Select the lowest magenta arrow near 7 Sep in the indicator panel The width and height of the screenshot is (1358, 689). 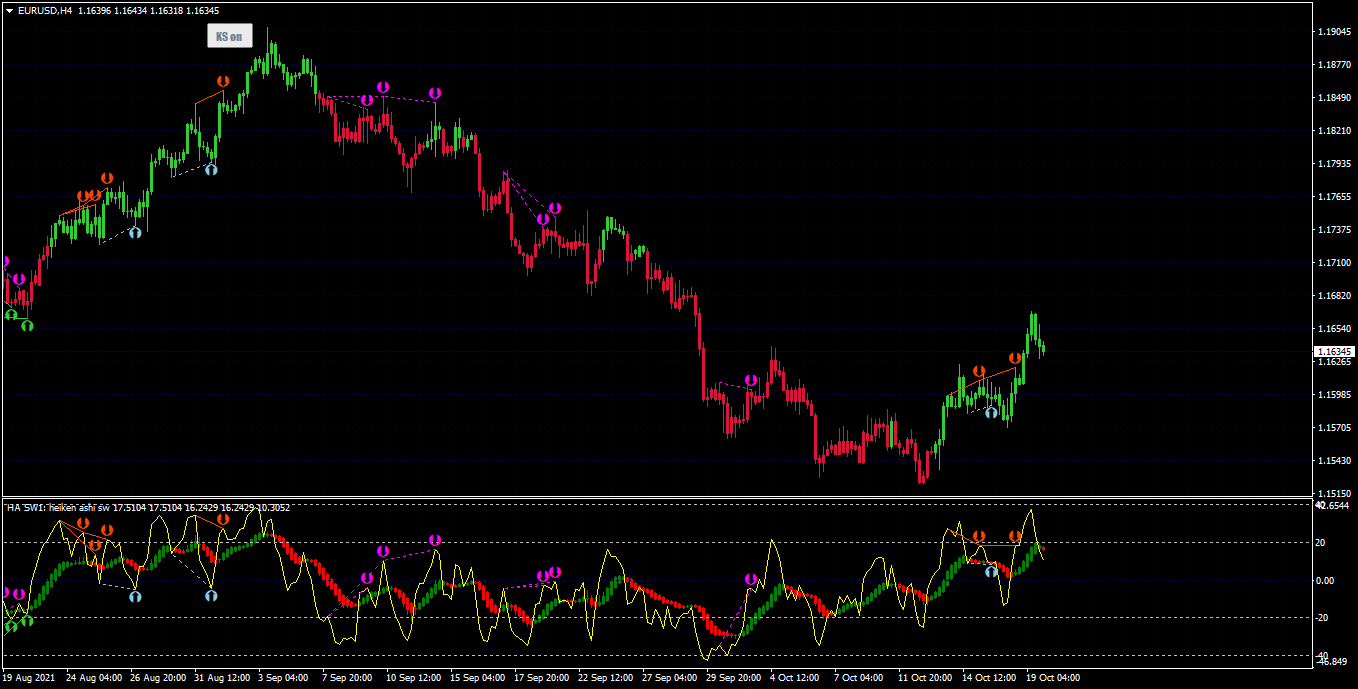coord(367,578)
